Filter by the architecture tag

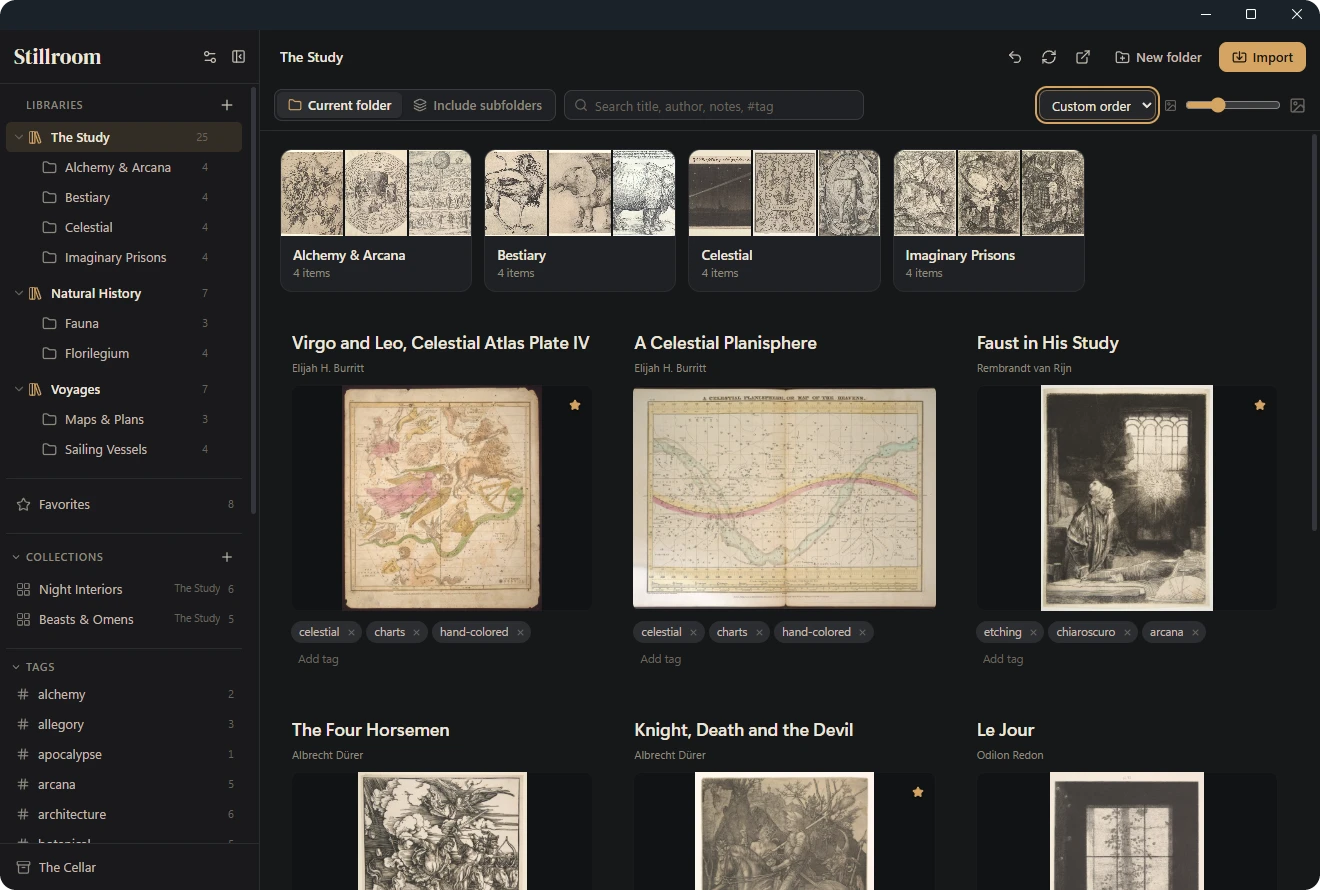pos(124,814)
